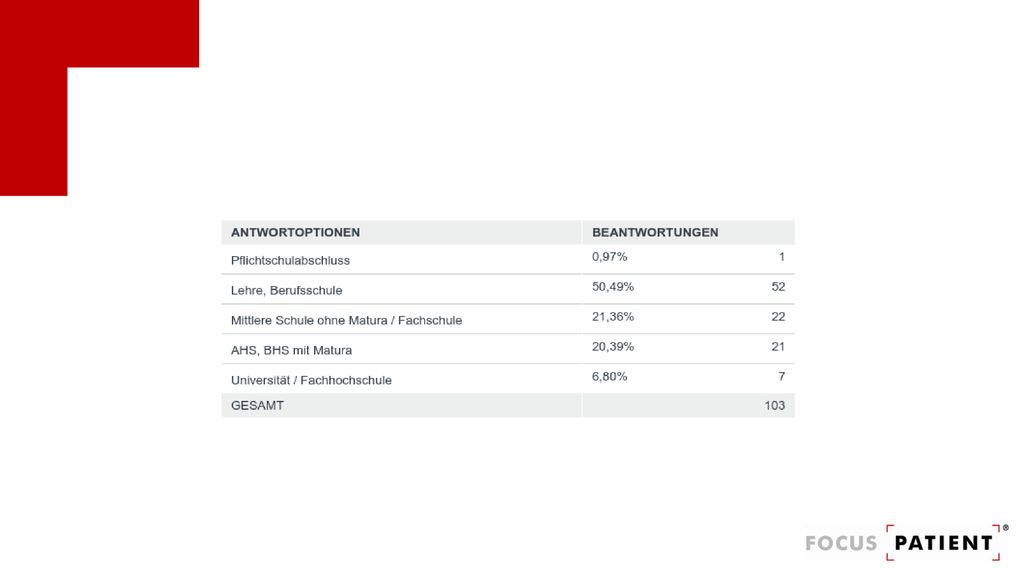Click the count 21 for AHS, BHS
The width and height of the screenshot is (1024, 576).
coord(778,347)
